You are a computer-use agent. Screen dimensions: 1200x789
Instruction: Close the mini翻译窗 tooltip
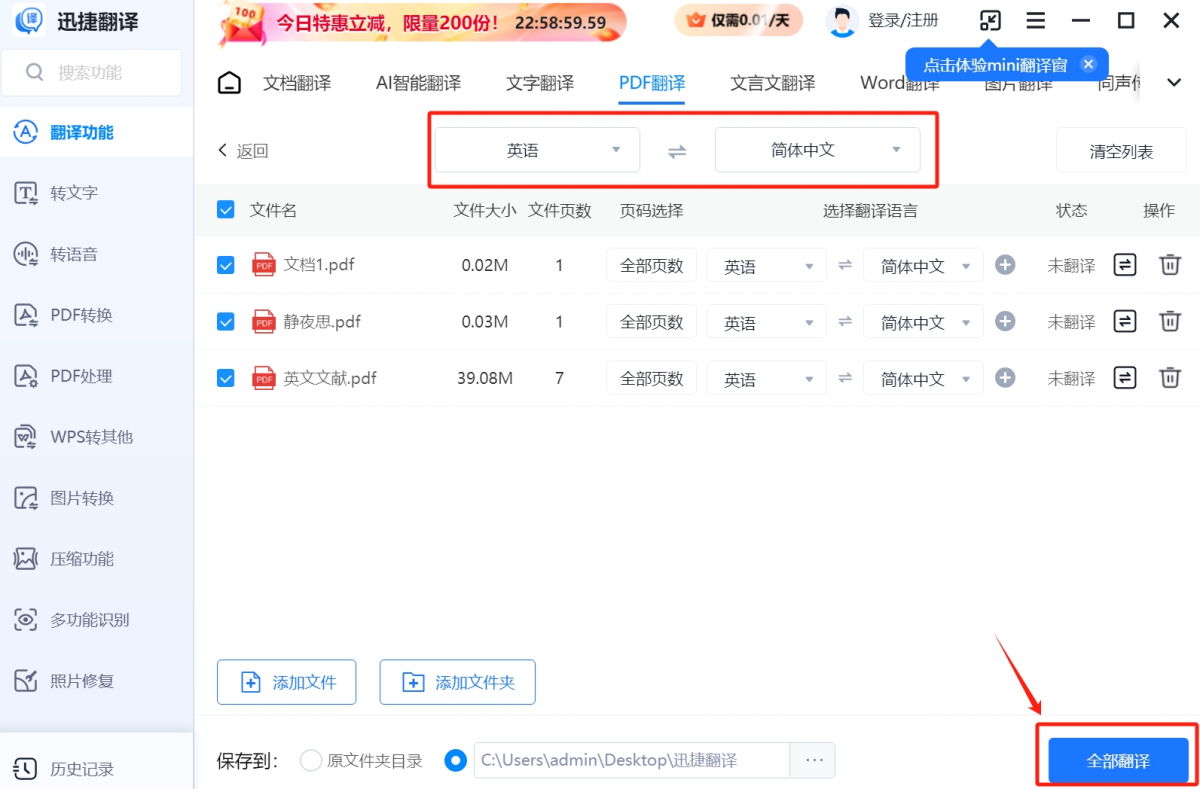coord(1089,64)
